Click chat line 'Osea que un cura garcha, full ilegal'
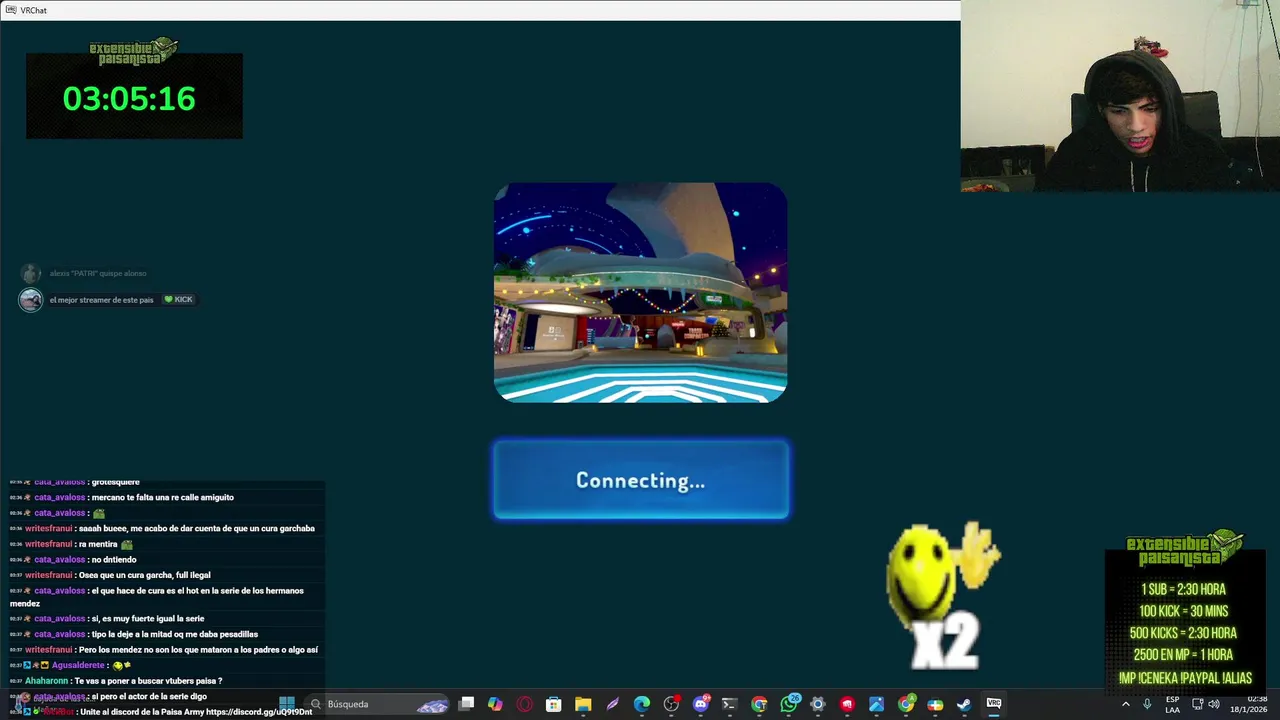The width and height of the screenshot is (1280, 720). coord(145,575)
